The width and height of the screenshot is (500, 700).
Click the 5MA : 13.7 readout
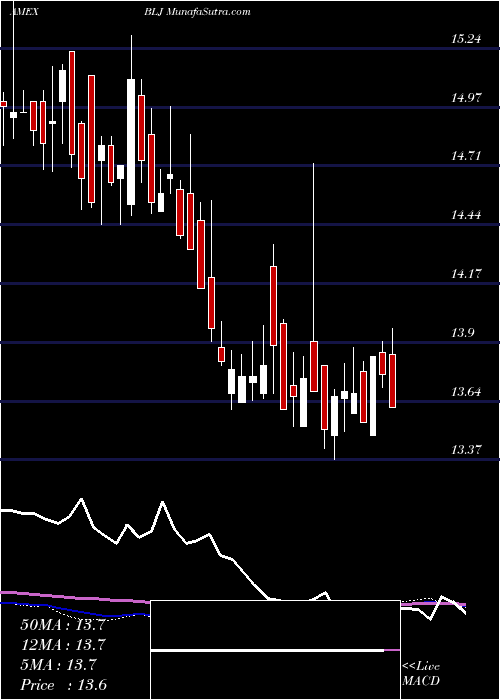(59, 665)
